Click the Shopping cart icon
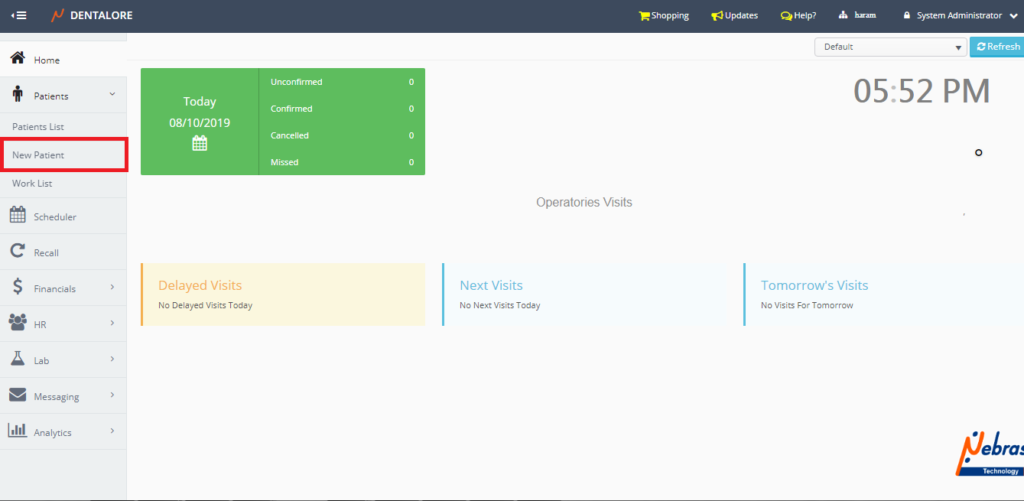The image size is (1024, 501). click(x=644, y=16)
